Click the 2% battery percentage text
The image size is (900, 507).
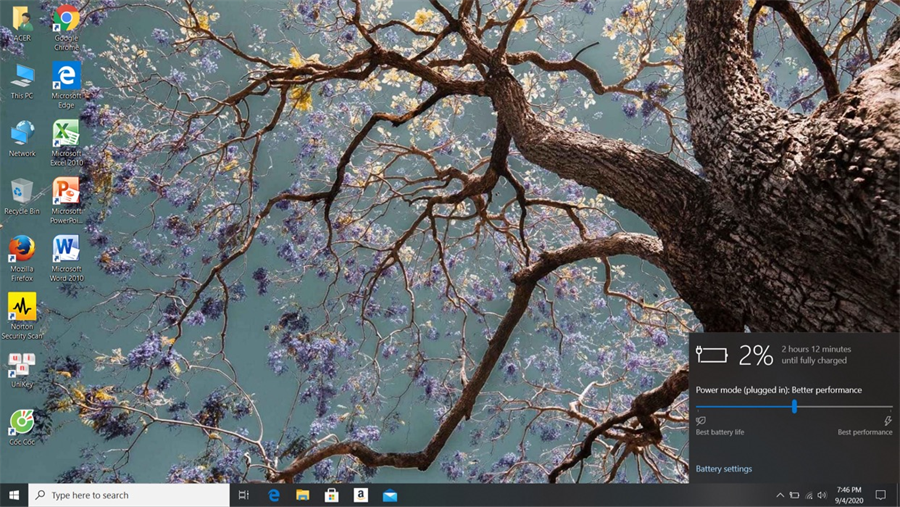756,355
